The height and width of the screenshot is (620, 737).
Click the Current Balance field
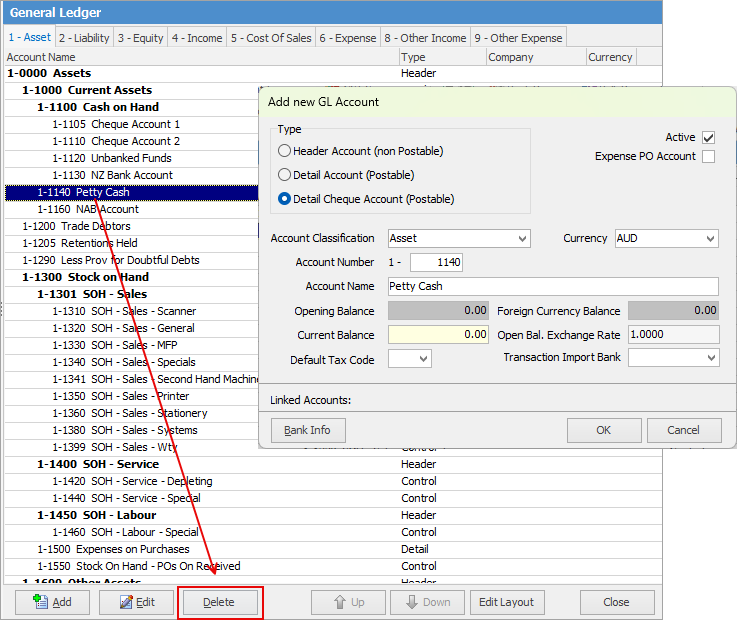[x=438, y=335]
